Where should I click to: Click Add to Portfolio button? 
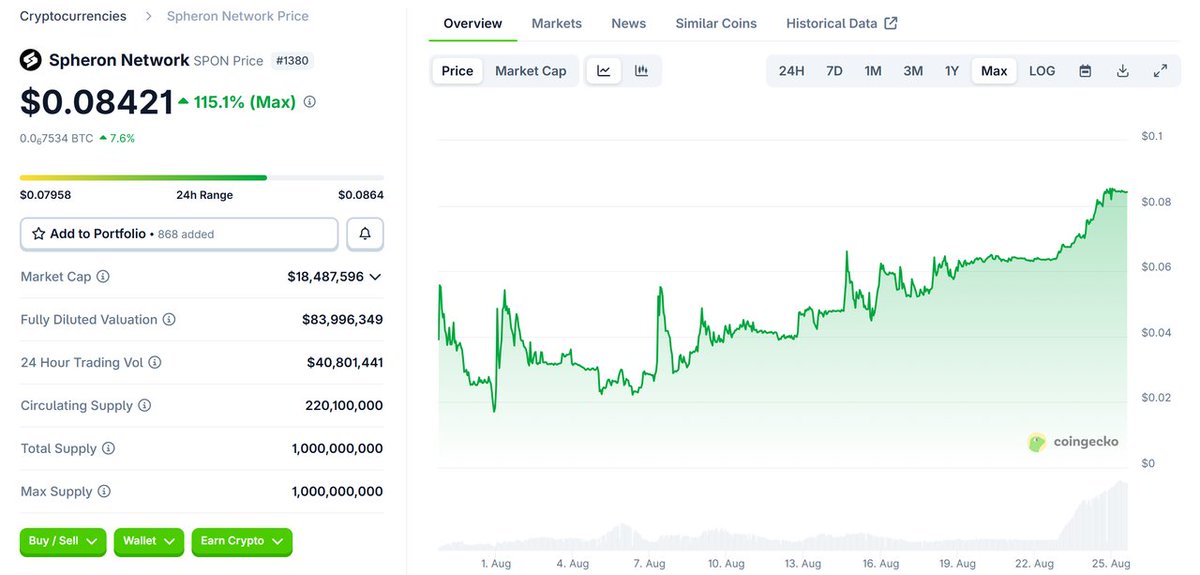pyautogui.click(x=179, y=234)
